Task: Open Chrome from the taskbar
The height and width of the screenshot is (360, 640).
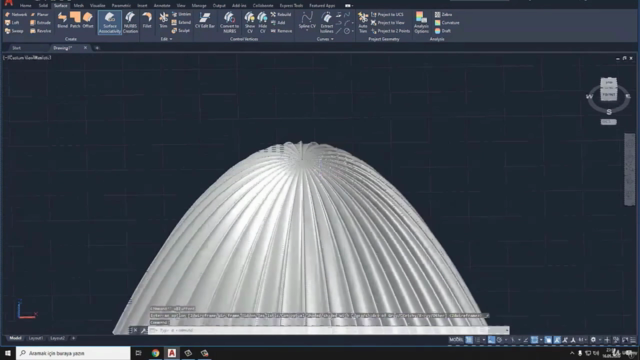Action: point(155,353)
